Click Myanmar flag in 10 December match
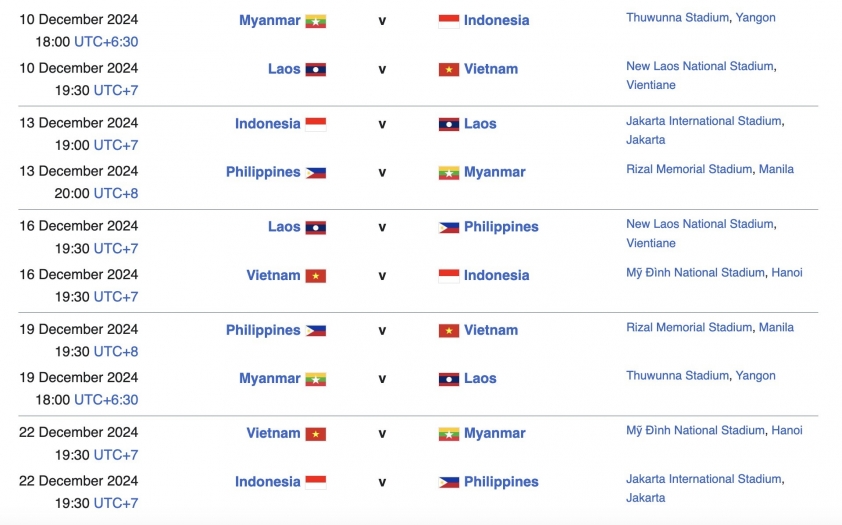This screenshot has height=525, width=842. pyautogui.click(x=316, y=21)
